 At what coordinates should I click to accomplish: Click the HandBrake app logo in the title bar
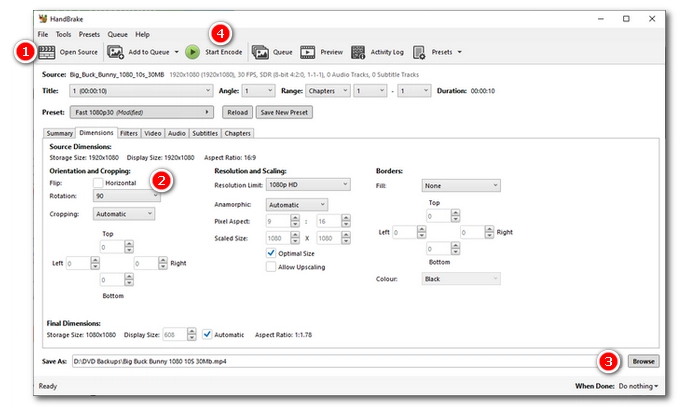(43, 19)
